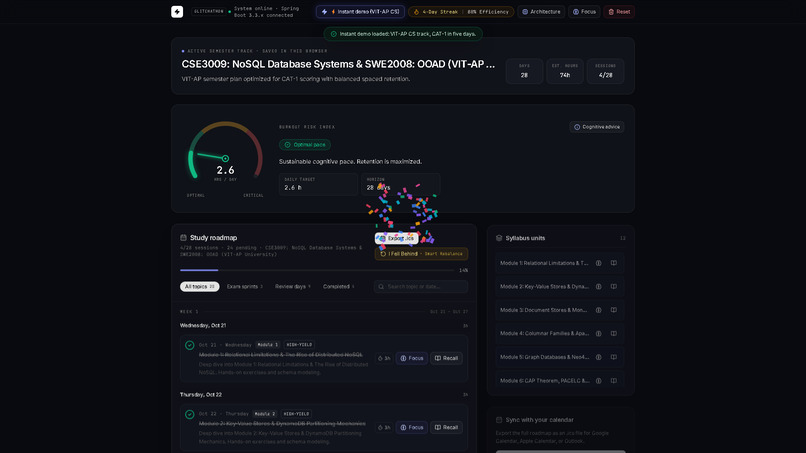Click the SESSIONS 4/28 stat card

point(606,71)
